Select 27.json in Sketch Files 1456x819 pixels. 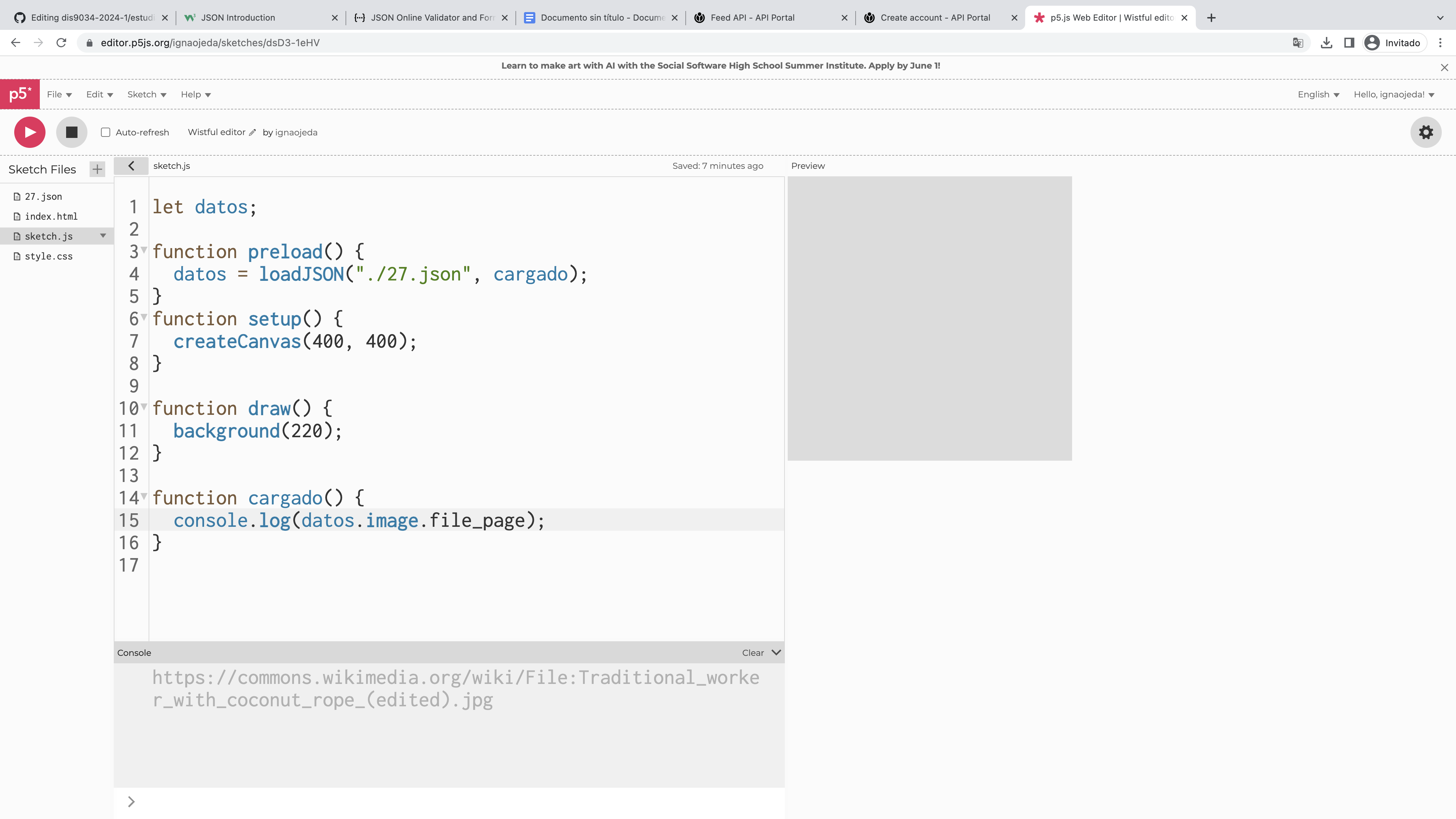43,196
